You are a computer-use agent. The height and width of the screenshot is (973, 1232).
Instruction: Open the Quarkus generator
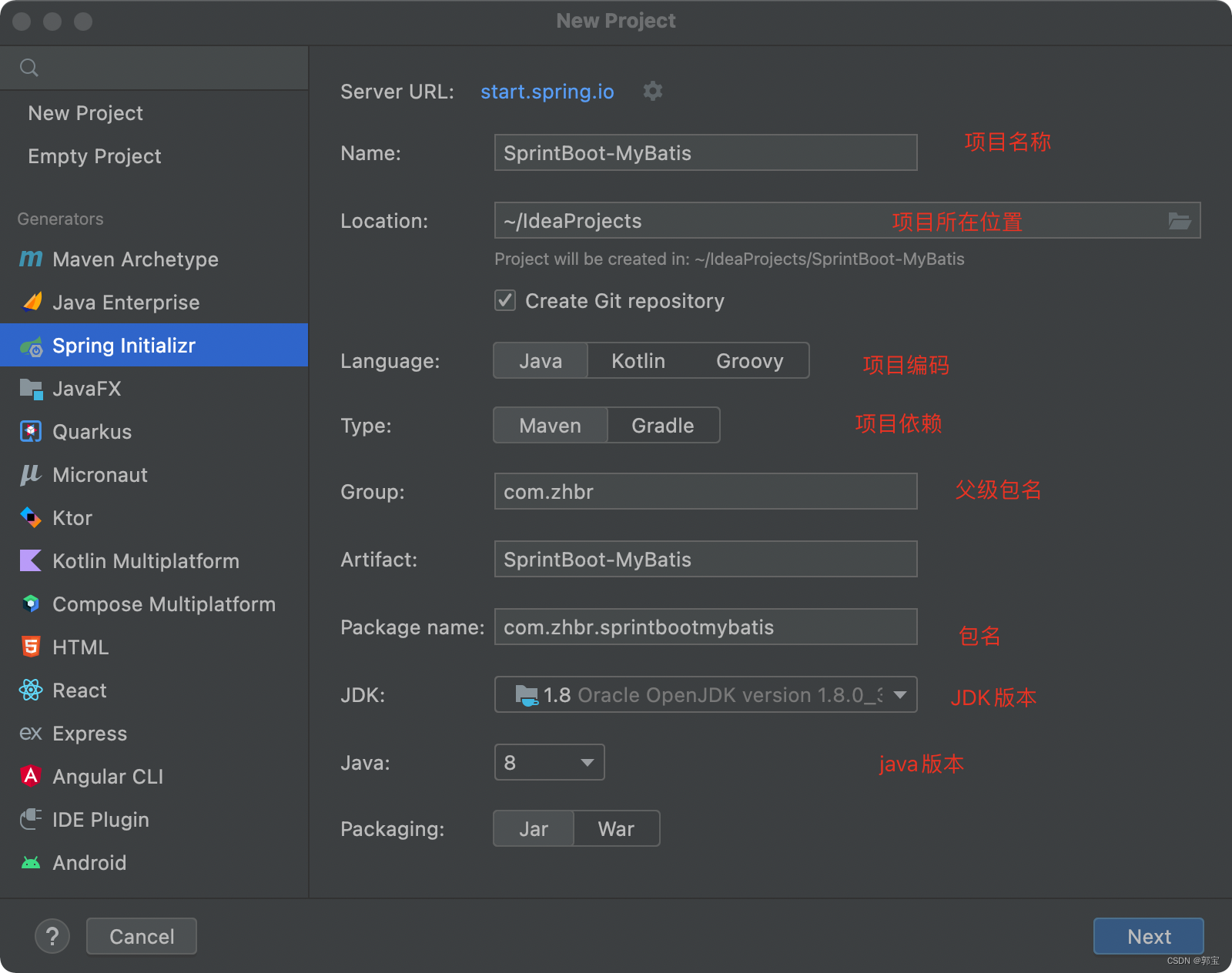pyautogui.click(x=92, y=432)
